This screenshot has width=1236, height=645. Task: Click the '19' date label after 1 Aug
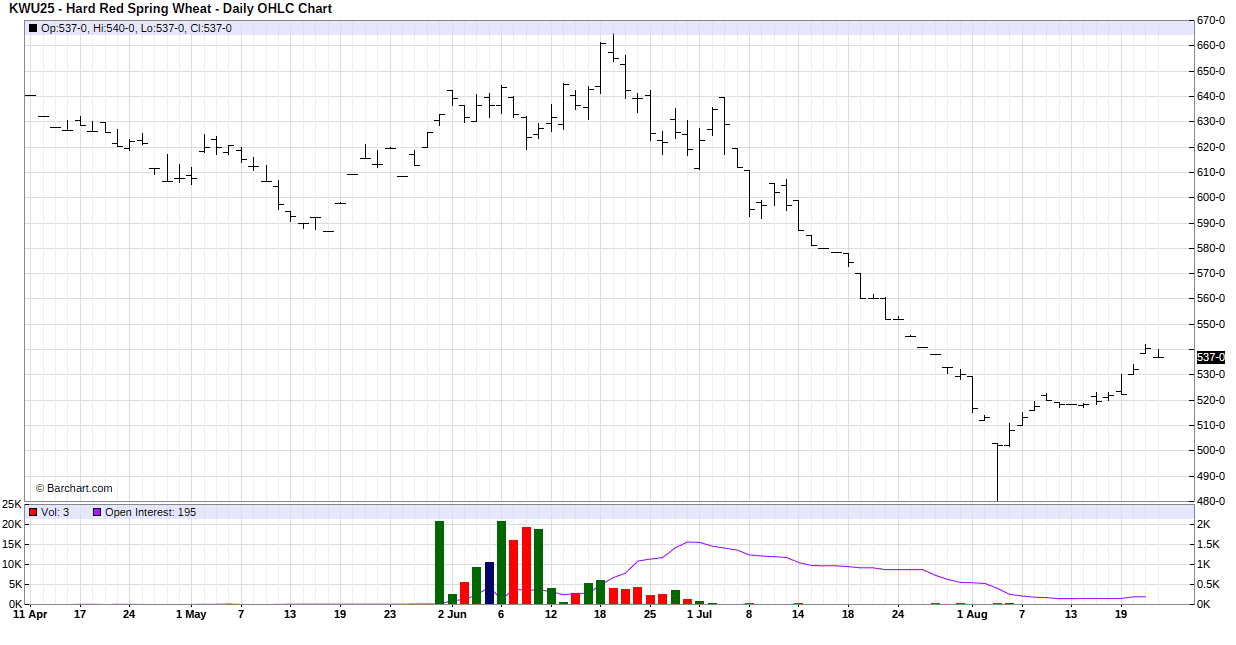click(x=1121, y=615)
